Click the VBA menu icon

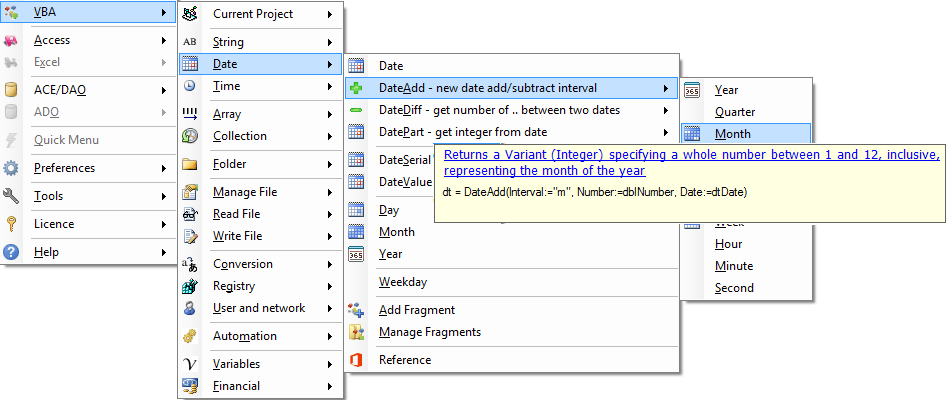coord(11,12)
